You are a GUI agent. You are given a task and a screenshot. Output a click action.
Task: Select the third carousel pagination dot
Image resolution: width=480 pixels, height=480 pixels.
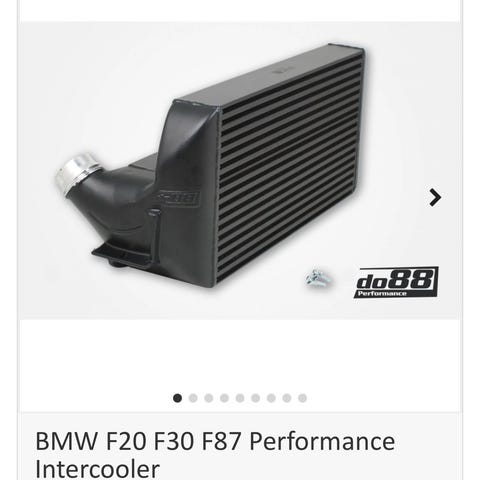[209, 398]
